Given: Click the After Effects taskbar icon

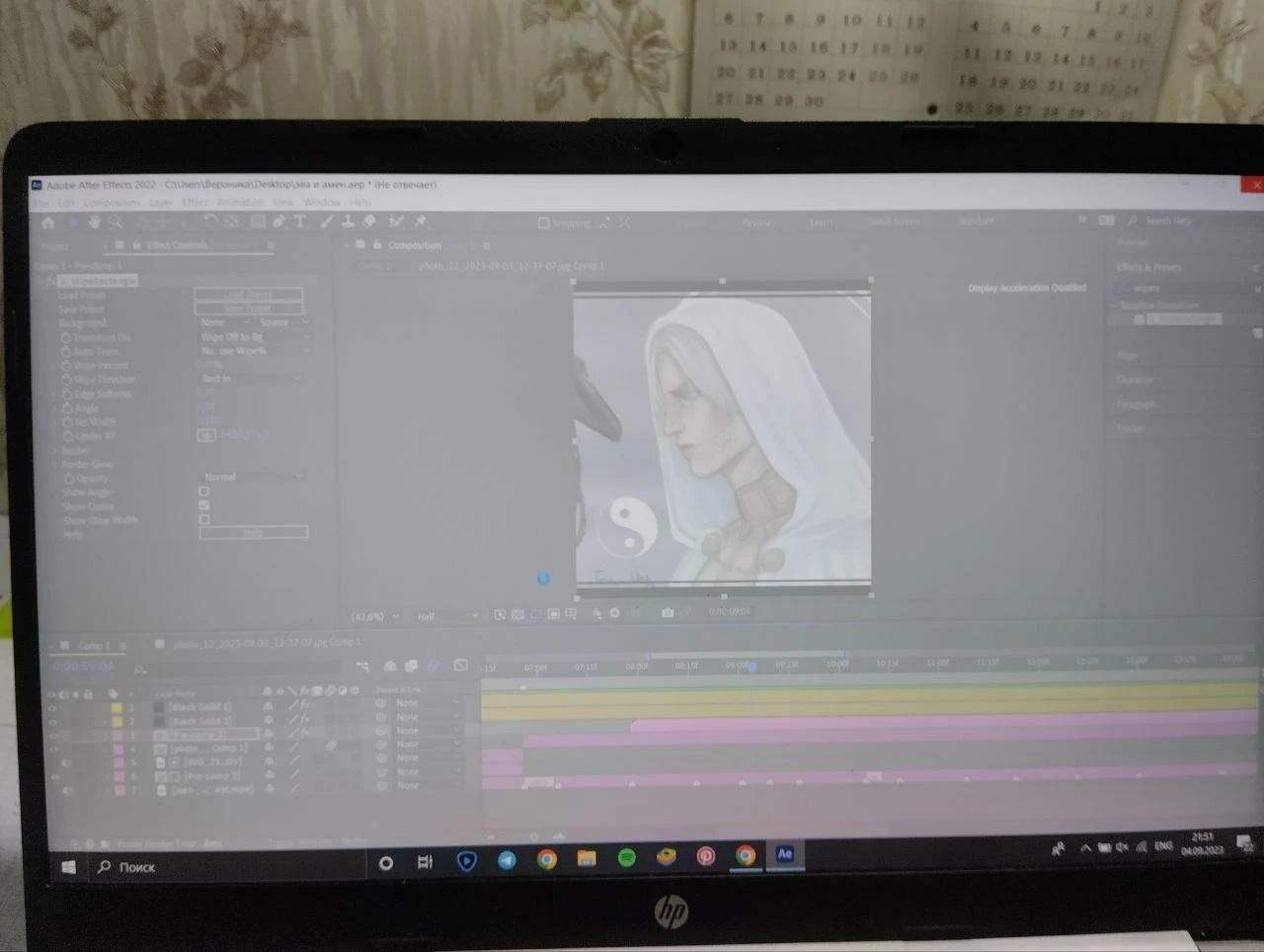Looking at the screenshot, I should point(785,854).
